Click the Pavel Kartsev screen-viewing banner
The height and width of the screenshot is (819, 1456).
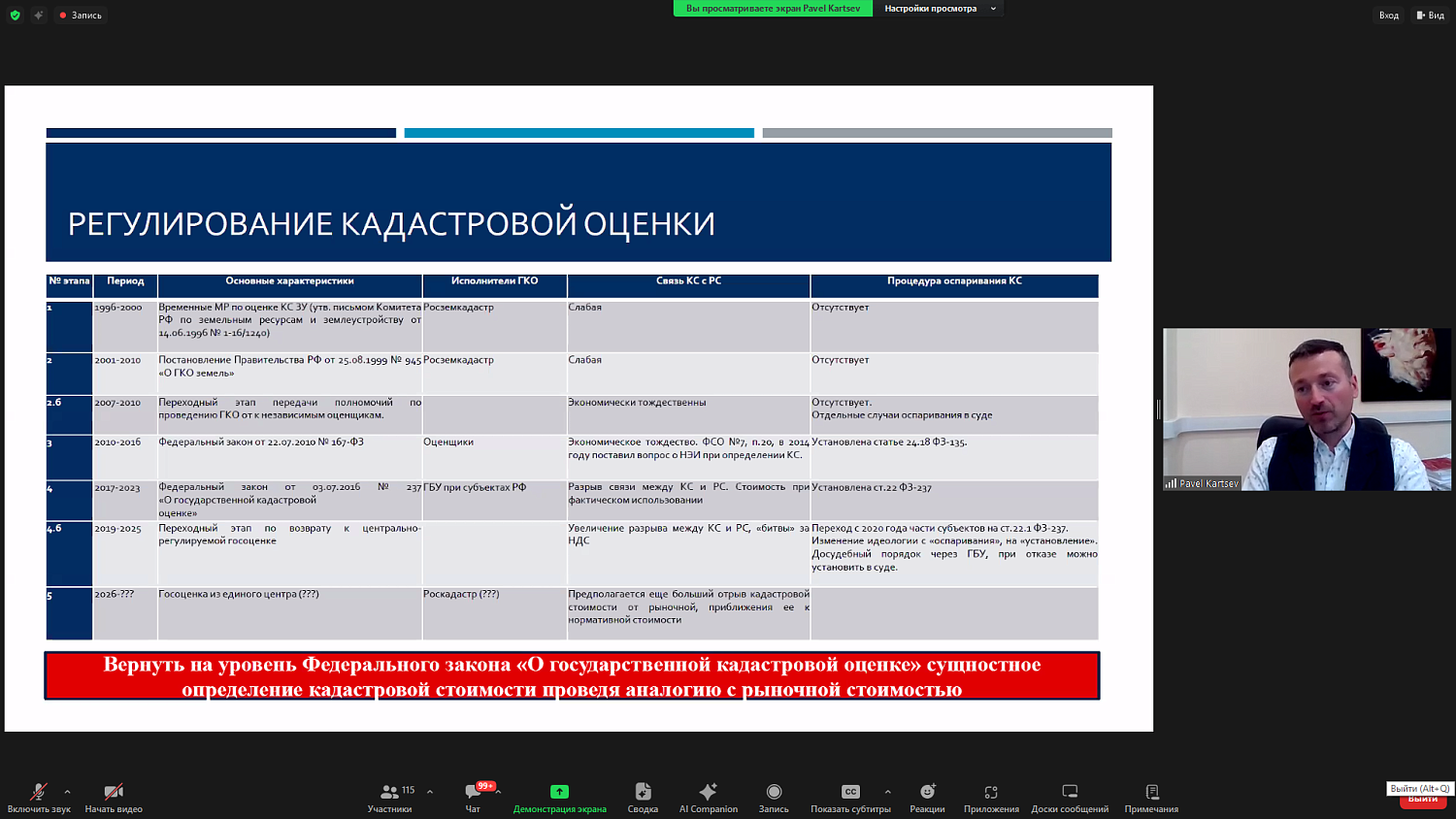point(772,9)
